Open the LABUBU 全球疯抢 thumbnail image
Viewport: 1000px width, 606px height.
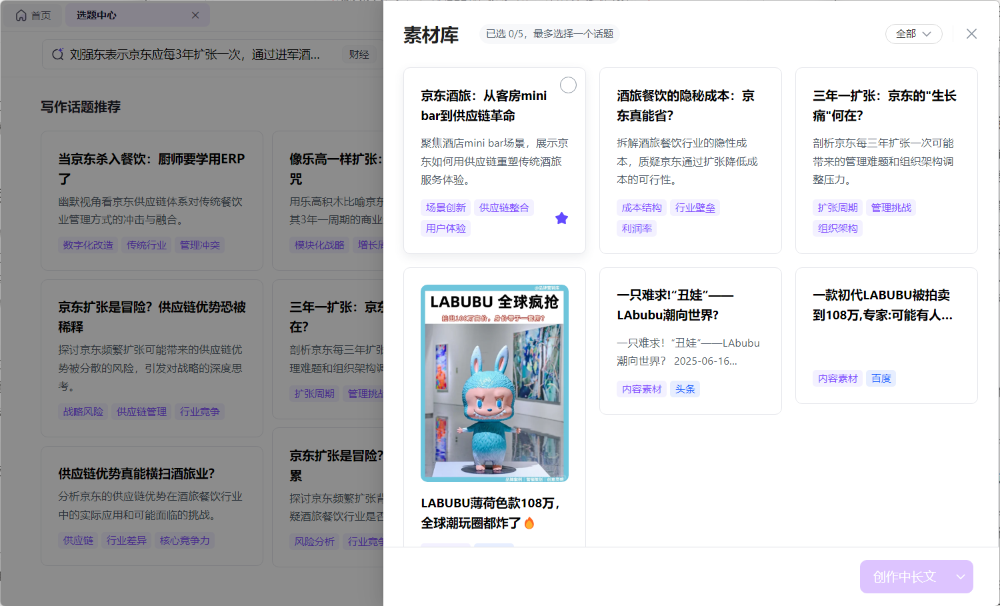click(x=494, y=383)
